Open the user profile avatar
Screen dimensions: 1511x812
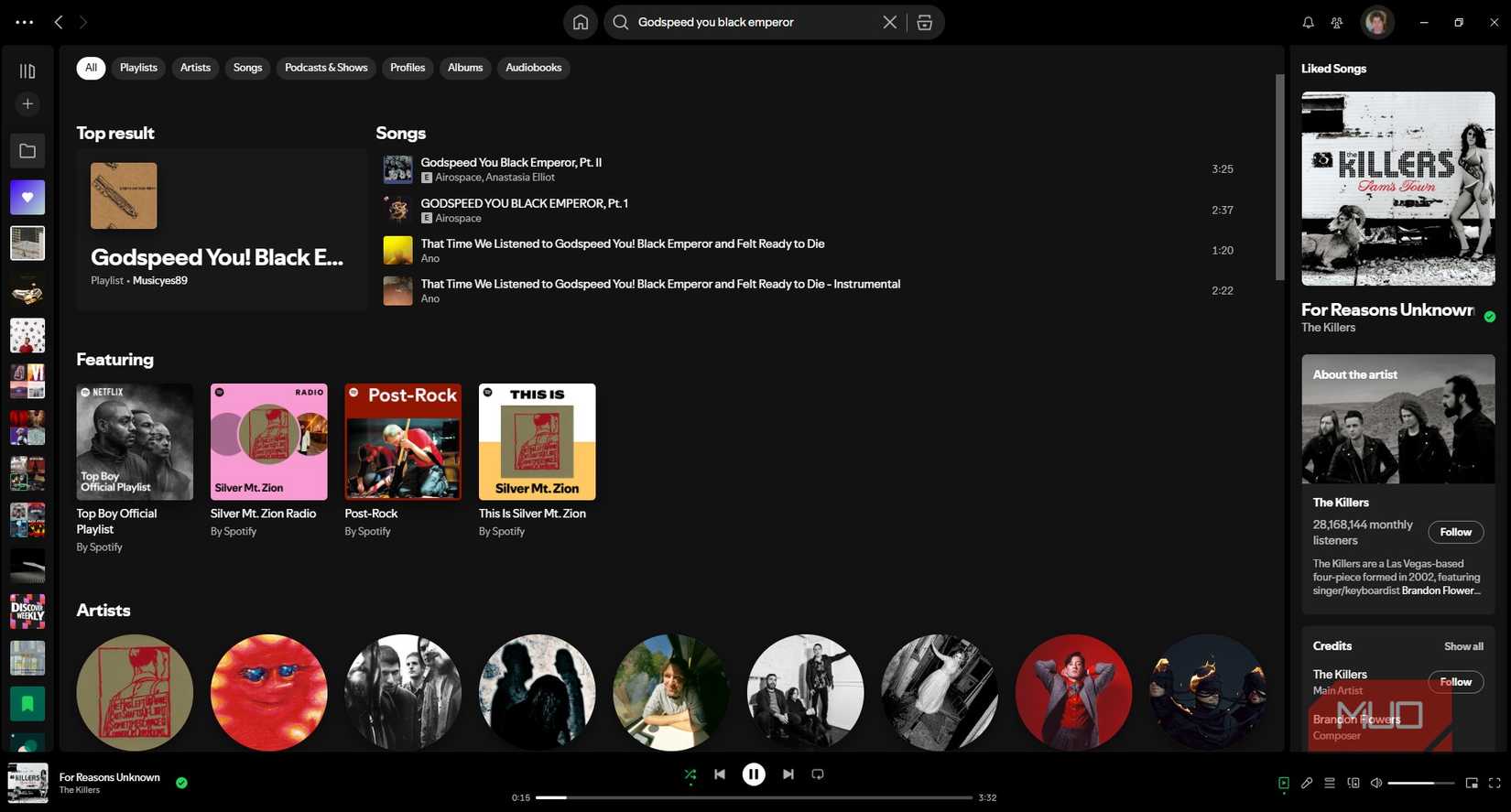pyautogui.click(x=1377, y=22)
